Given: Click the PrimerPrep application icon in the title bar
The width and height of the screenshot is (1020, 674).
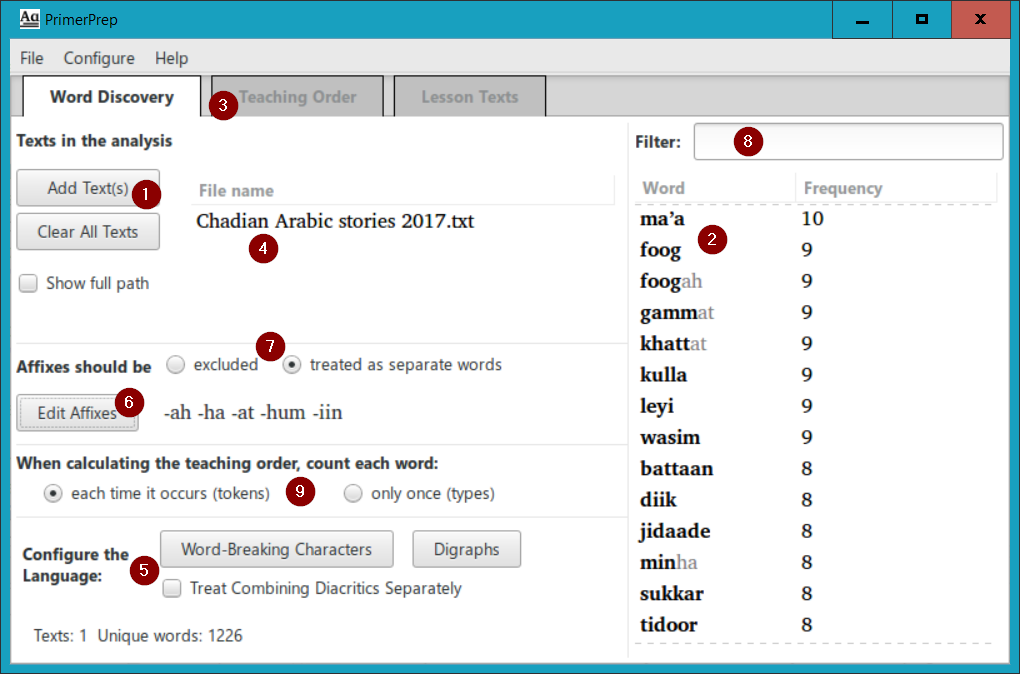Looking at the screenshot, I should (x=28, y=18).
